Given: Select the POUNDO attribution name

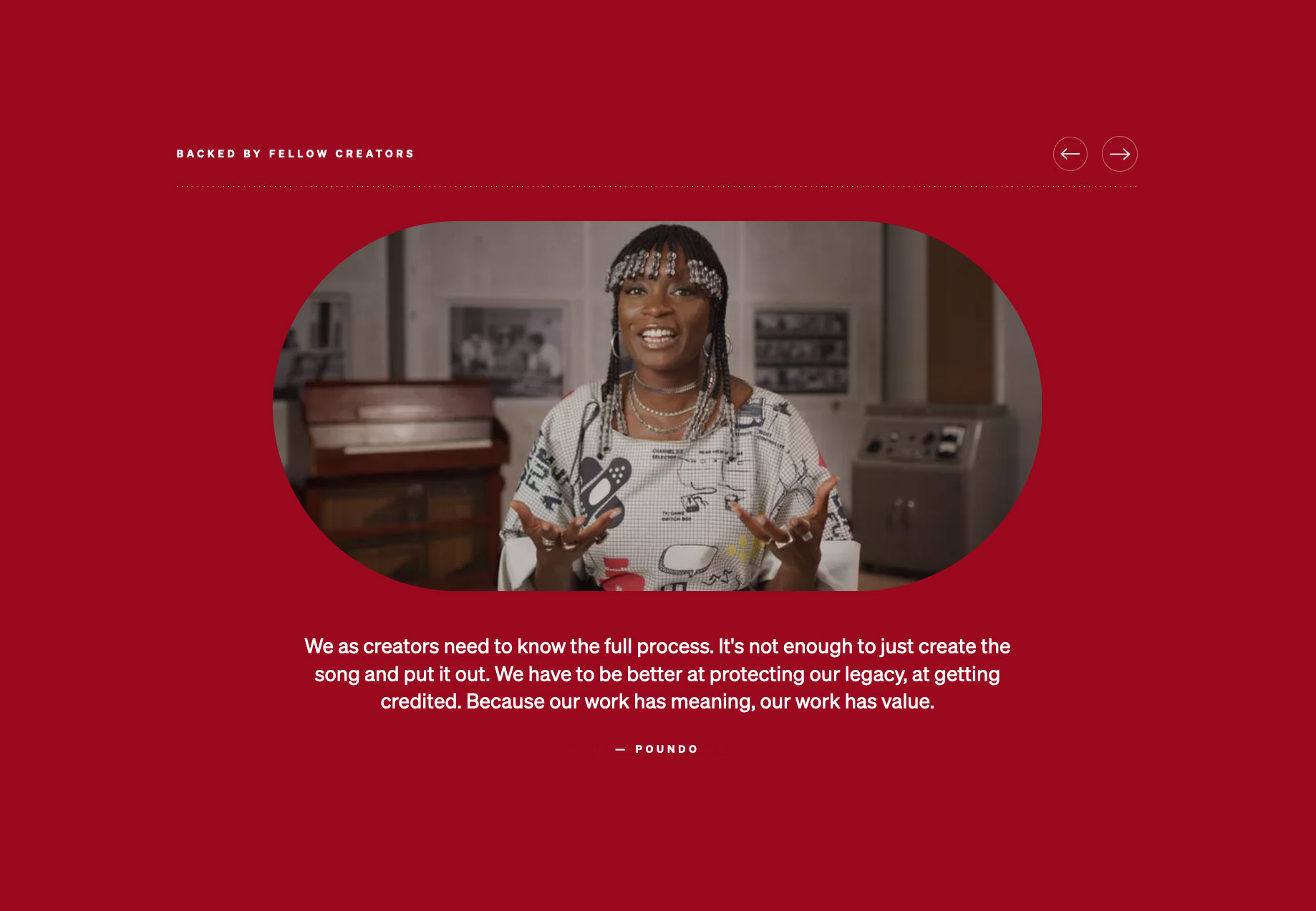Looking at the screenshot, I should tap(667, 749).
